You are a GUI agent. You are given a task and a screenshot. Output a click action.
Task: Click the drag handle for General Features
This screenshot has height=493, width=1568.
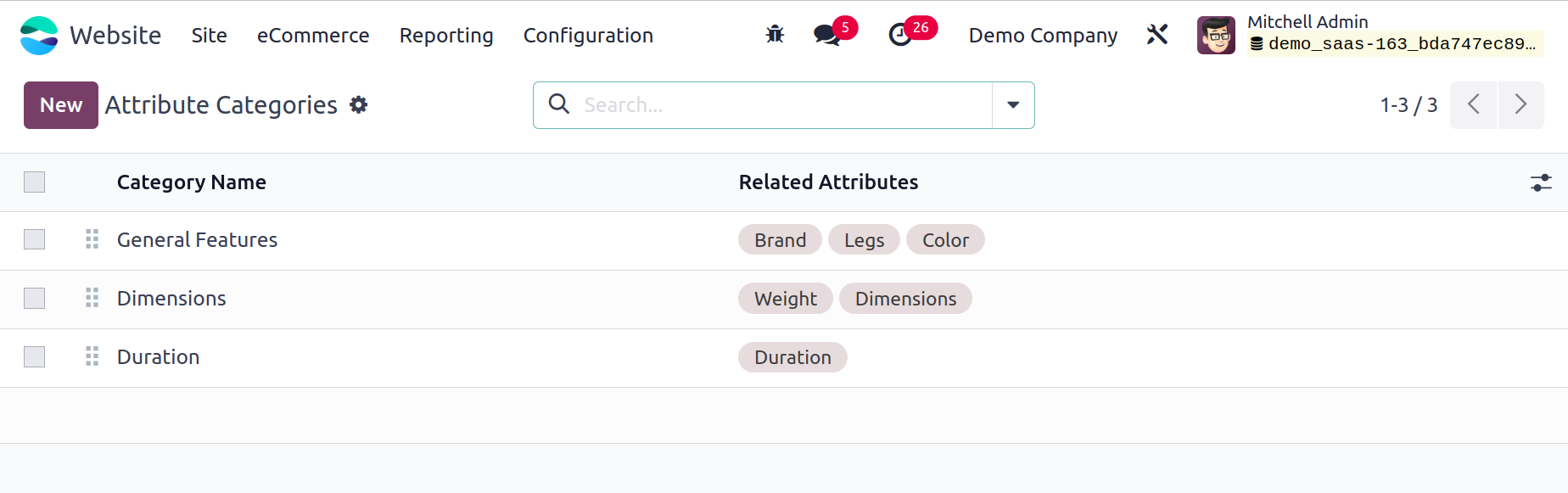tap(92, 240)
